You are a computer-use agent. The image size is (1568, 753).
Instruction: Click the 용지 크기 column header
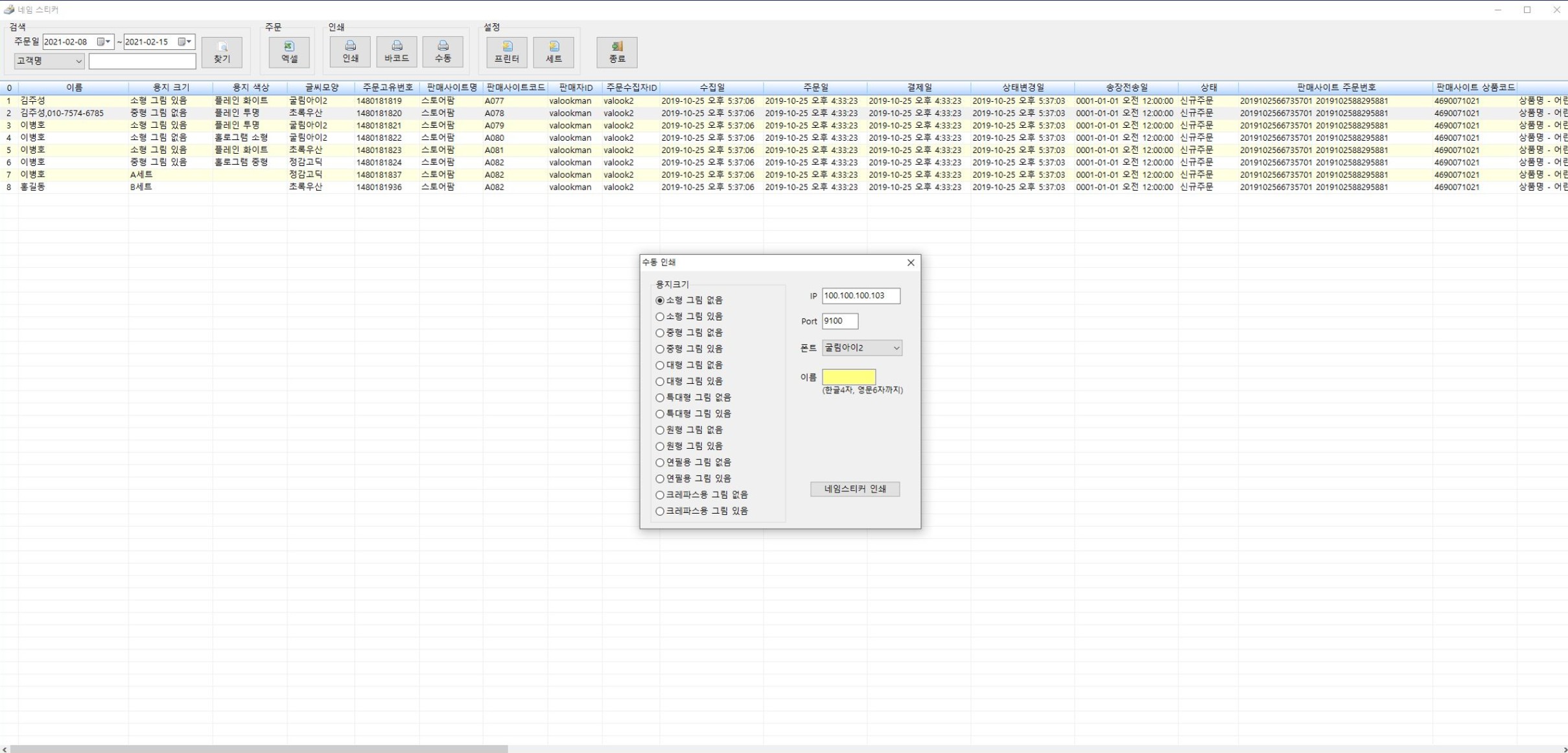coord(170,88)
